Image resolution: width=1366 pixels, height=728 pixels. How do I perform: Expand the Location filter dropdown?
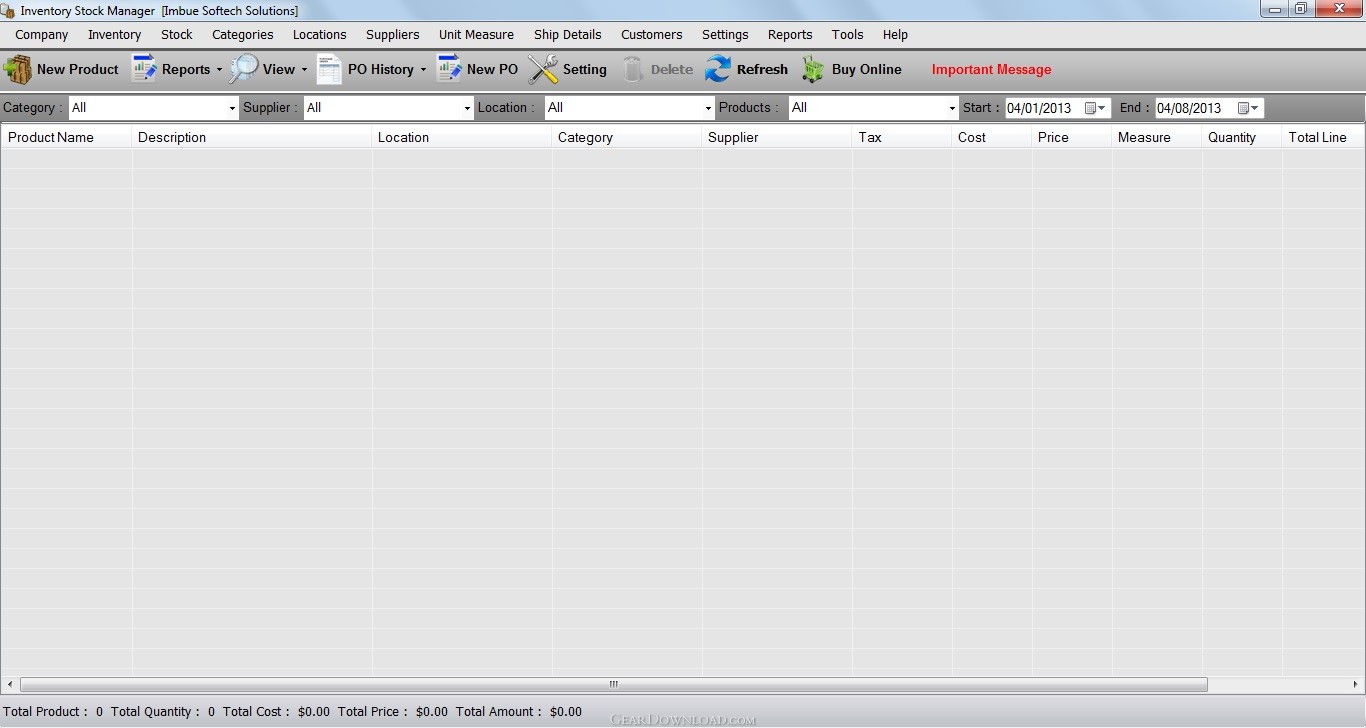[x=708, y=108]
